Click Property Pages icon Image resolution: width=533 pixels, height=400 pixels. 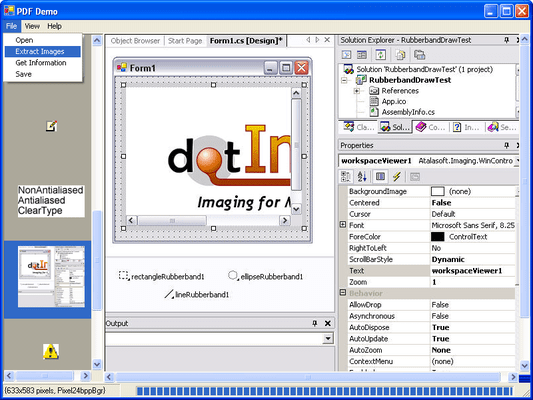click(415, 177)
